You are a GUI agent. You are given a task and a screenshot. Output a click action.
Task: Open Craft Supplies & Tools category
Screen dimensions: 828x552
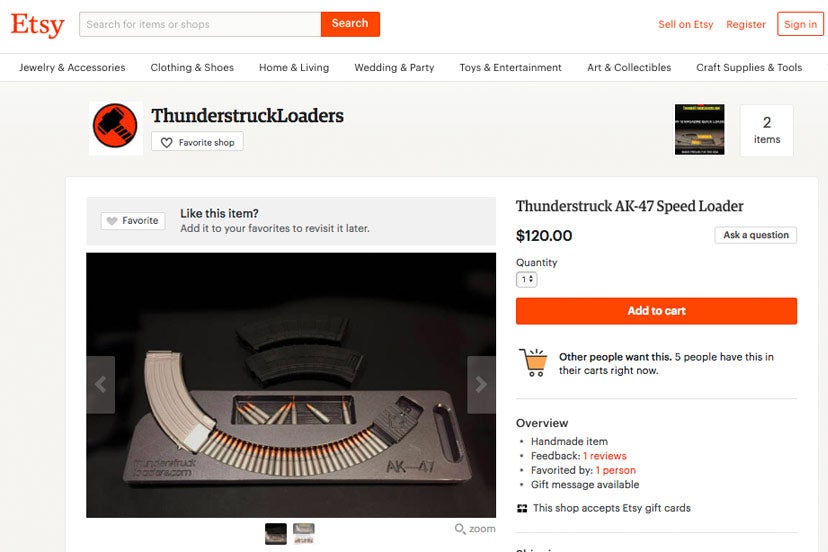pyautogui.click(x=749, y=68)
